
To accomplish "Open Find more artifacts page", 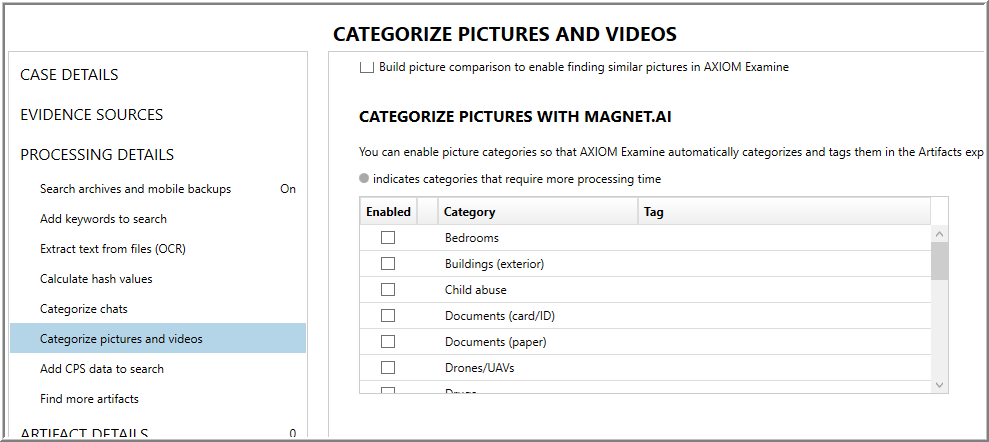I will point(89,399).
